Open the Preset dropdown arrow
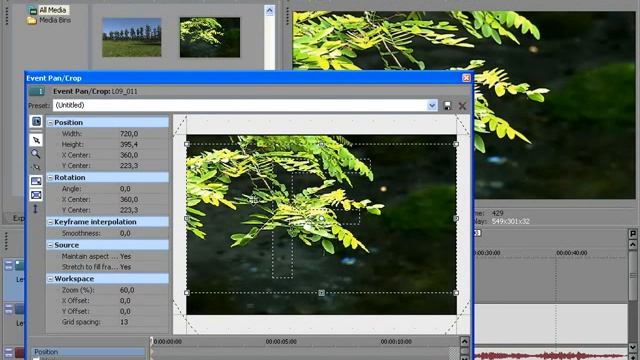 point(432,106)
